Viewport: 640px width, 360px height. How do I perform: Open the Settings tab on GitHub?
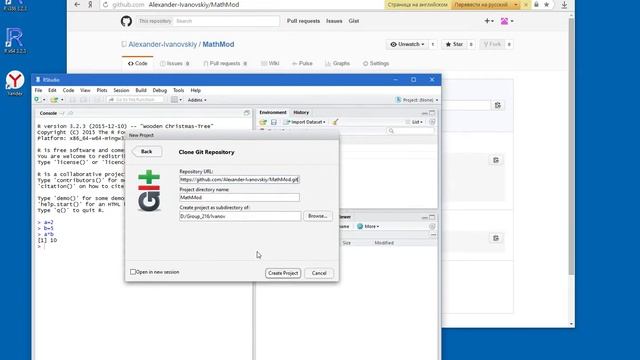point(376,63)
